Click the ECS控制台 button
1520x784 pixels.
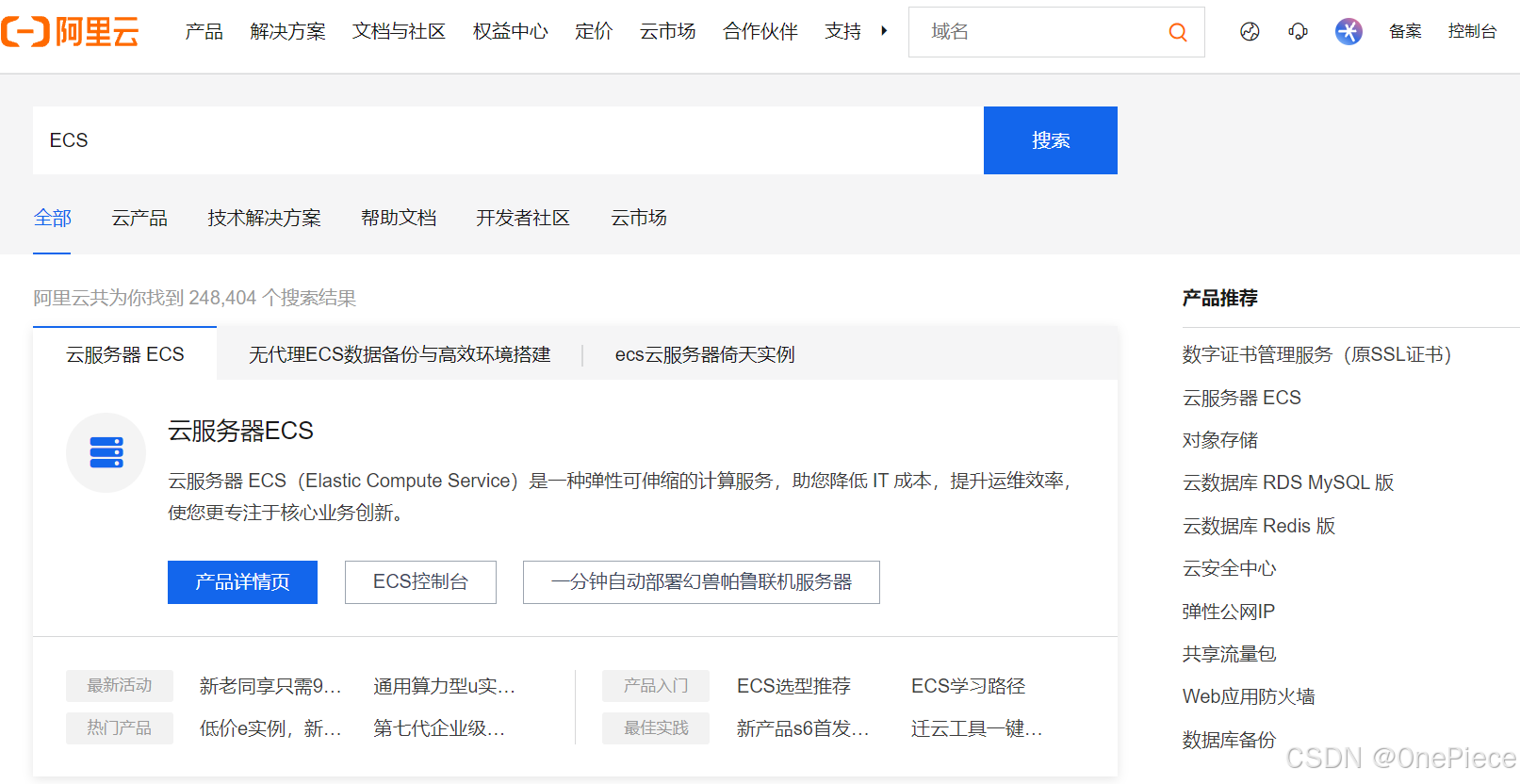(420, 582)
